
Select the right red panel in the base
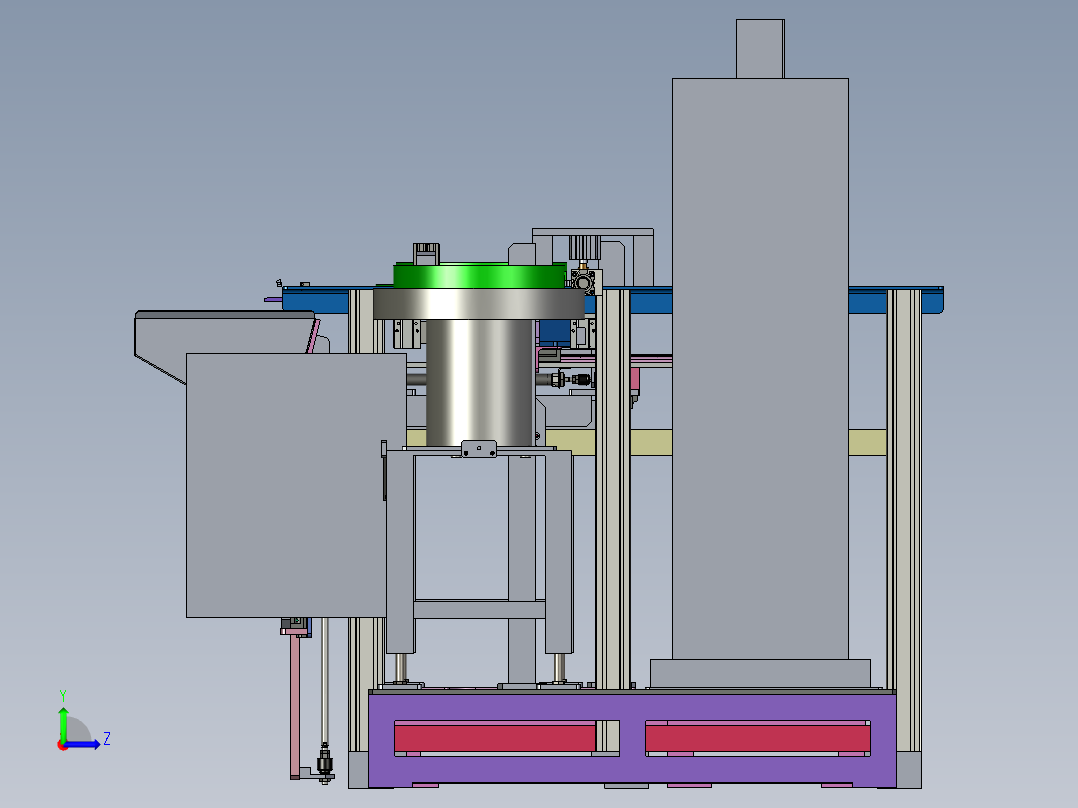click(x=758, y=738)
